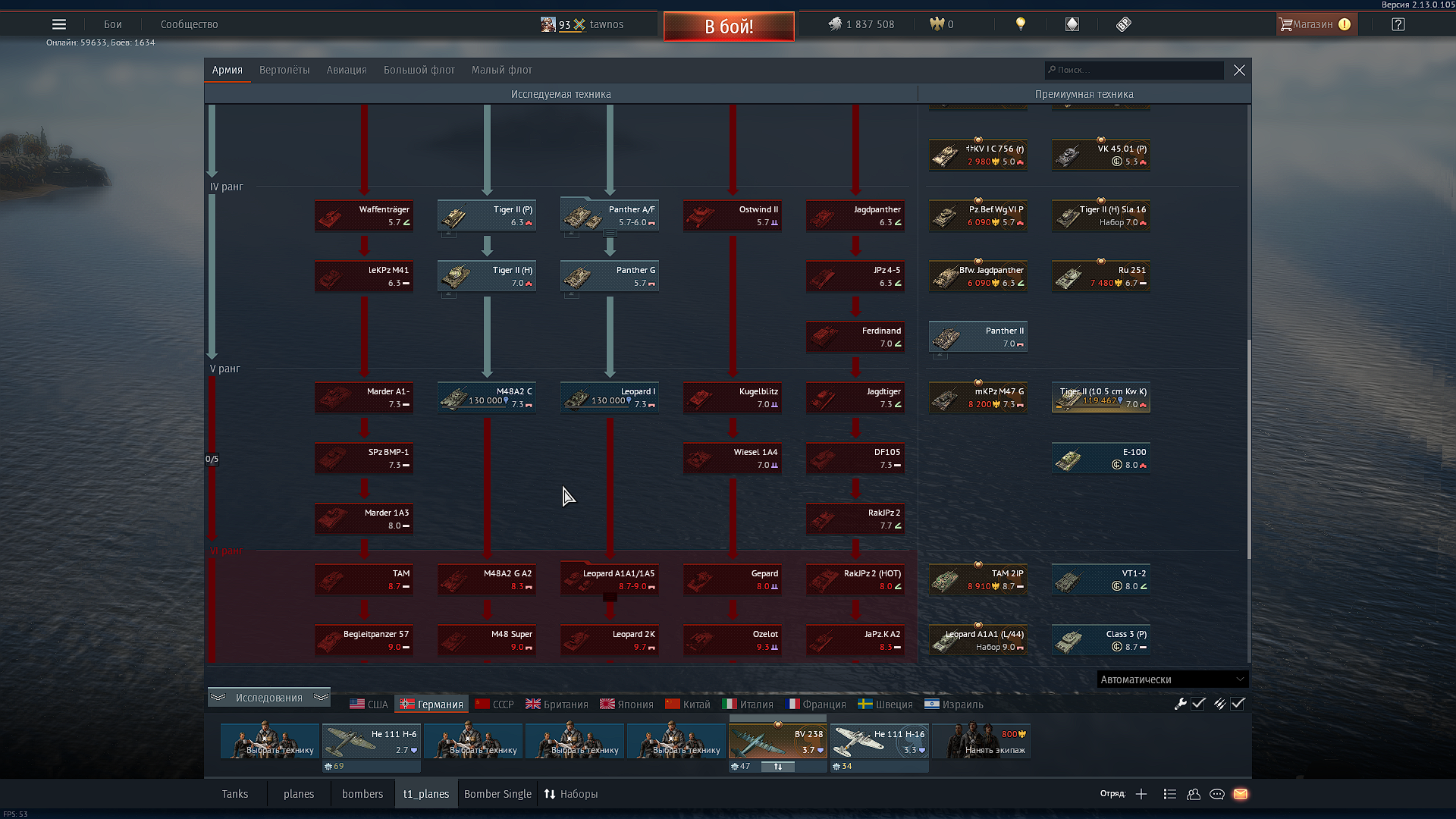Open the warbonds shop icon
Viewport: 1456px width, 819px height.
click(x=1072, y=24)
